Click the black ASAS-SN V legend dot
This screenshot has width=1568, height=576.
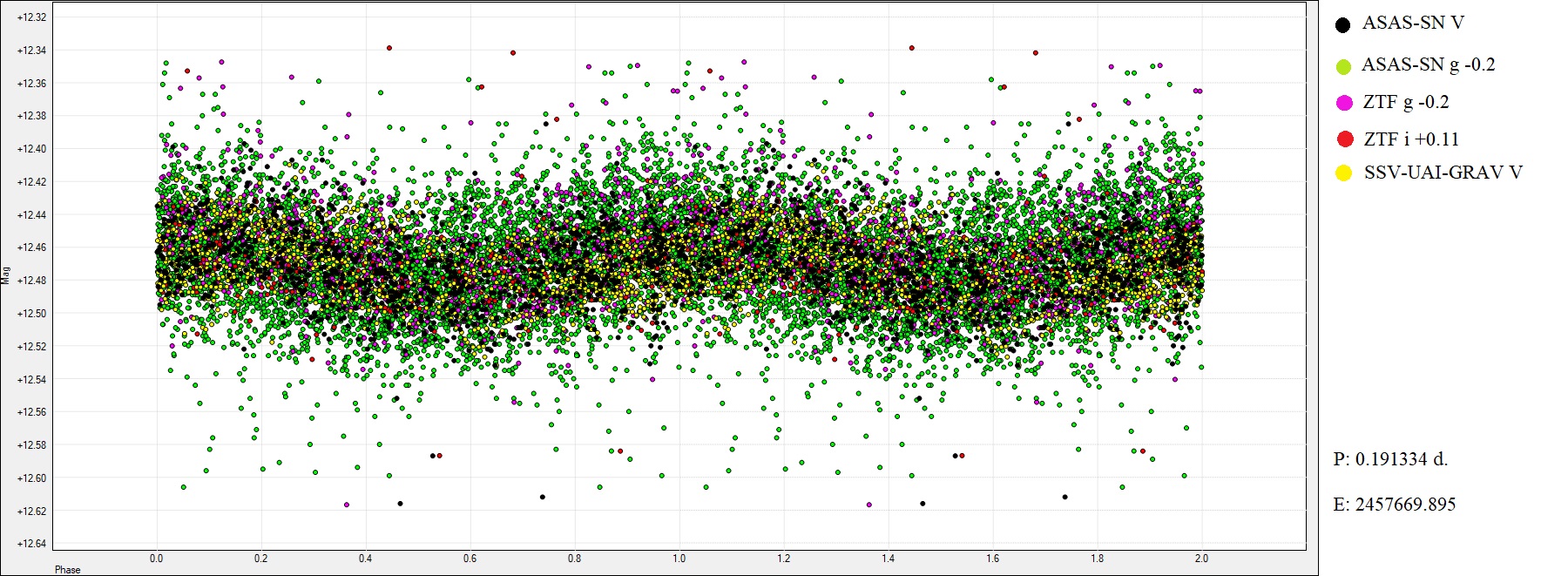click(x=1342, y=24)
